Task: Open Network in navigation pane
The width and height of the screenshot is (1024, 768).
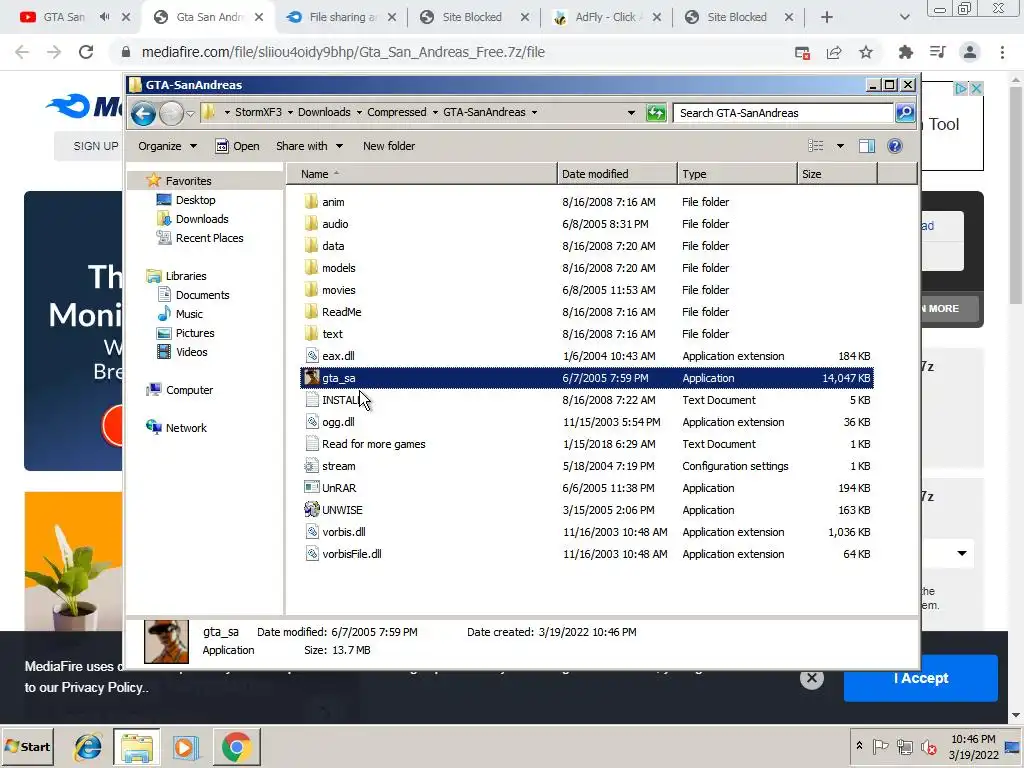Action: click(186, 428)
